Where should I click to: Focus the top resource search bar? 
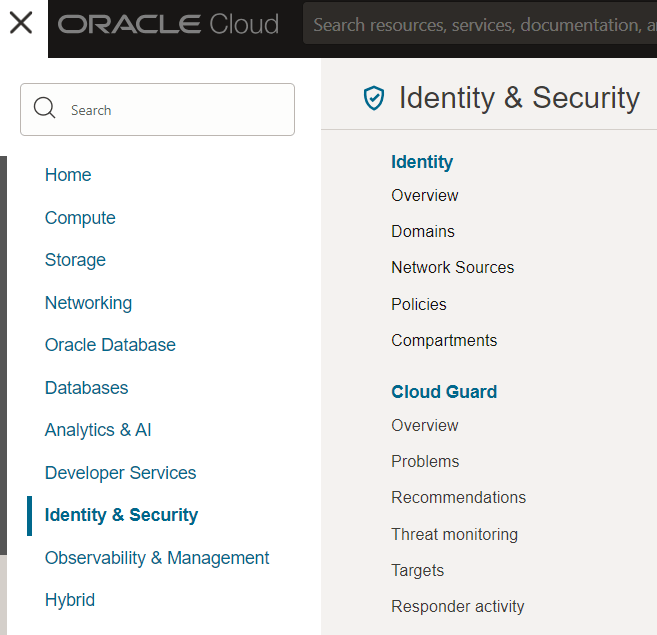[480, 23]
